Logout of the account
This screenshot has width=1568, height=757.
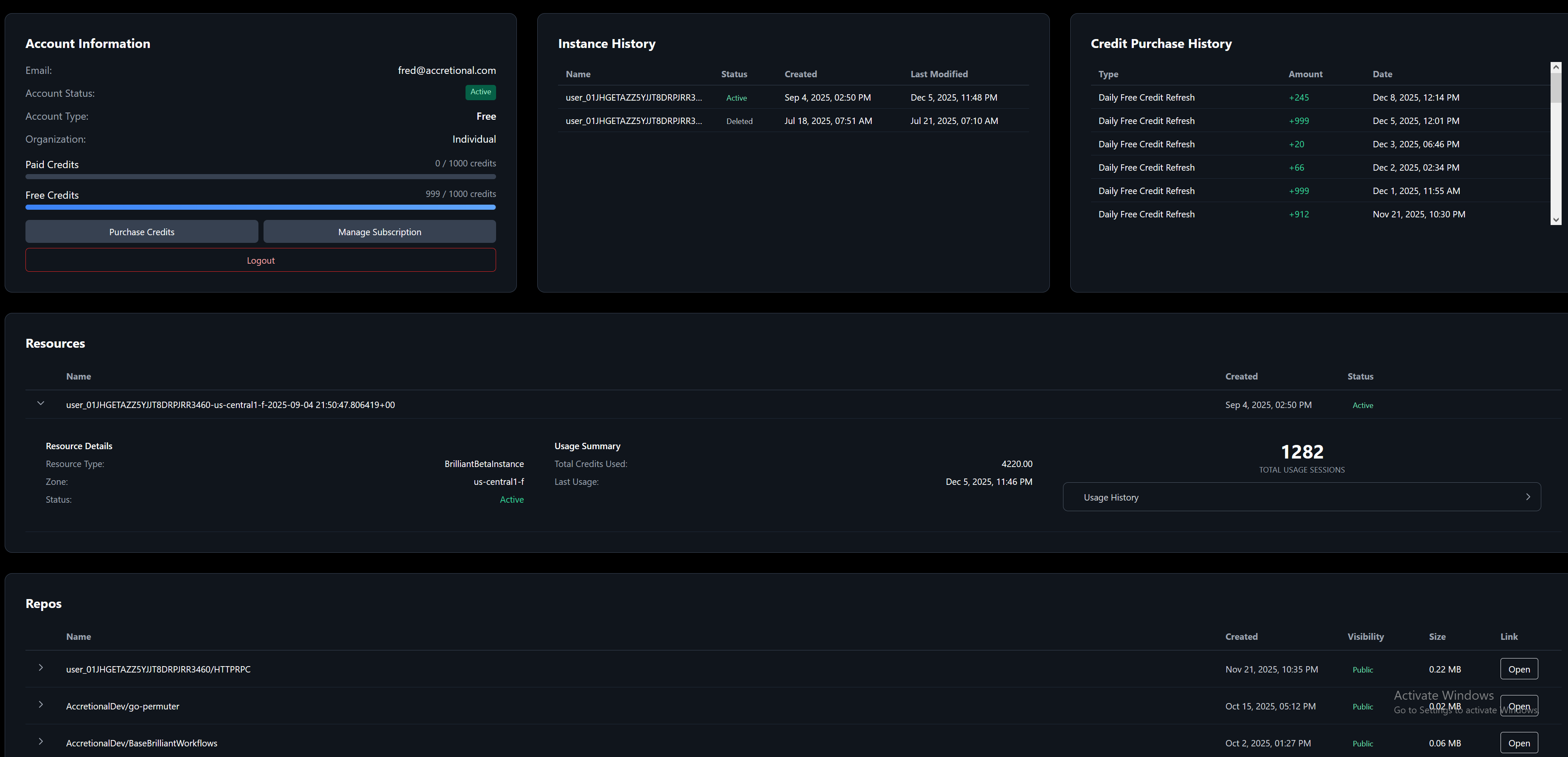point(261,259)
